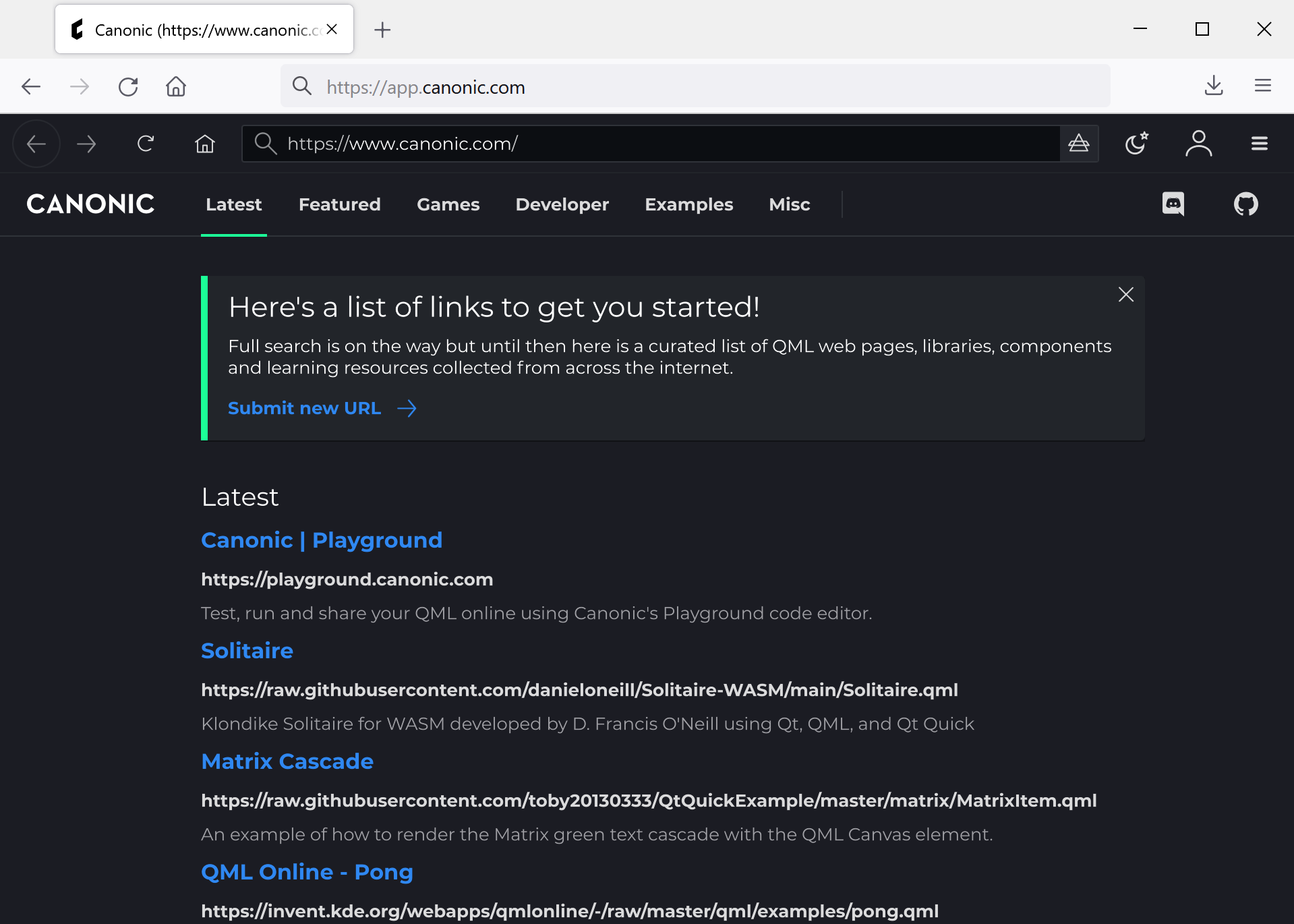Maximize the browser window

[x=1202, y=29]
